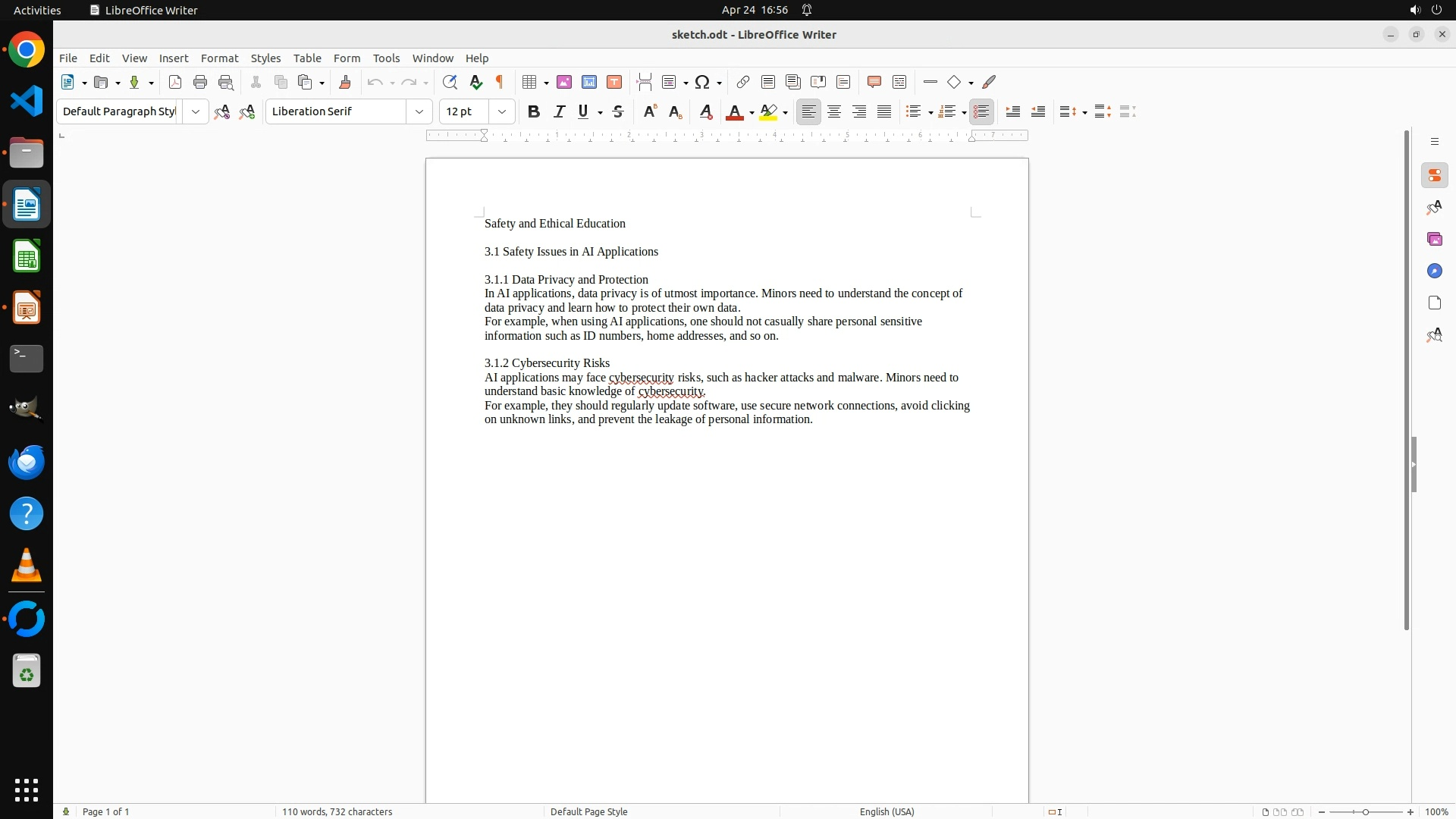Open the sidebar Navigator panel
This screenshot has width=1456, height=819.
pyautogui.click(x=1434, y=271)
